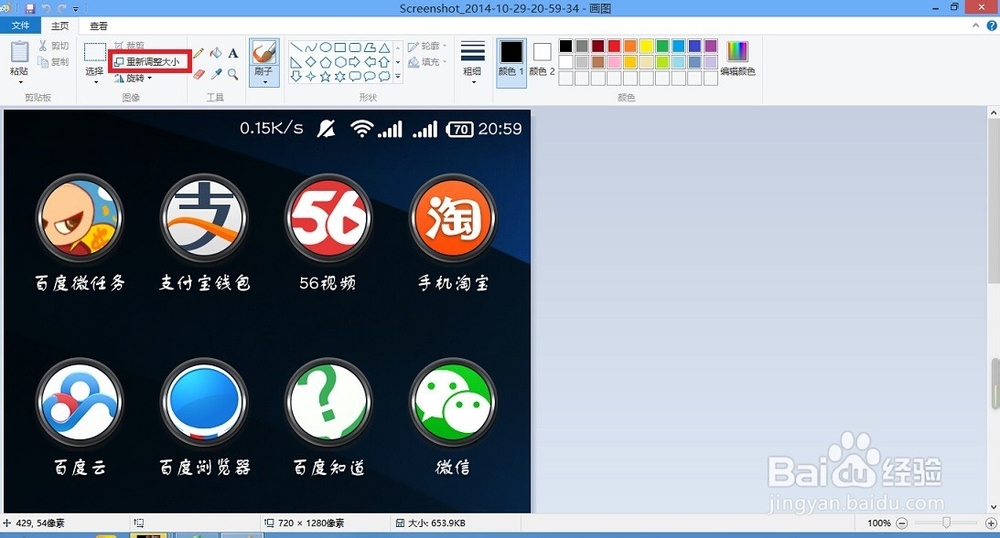1000x538 pixels.
Task: Click the vertical scrollbar down arrow
Action: pyautogui.click(x=994, y=507)
